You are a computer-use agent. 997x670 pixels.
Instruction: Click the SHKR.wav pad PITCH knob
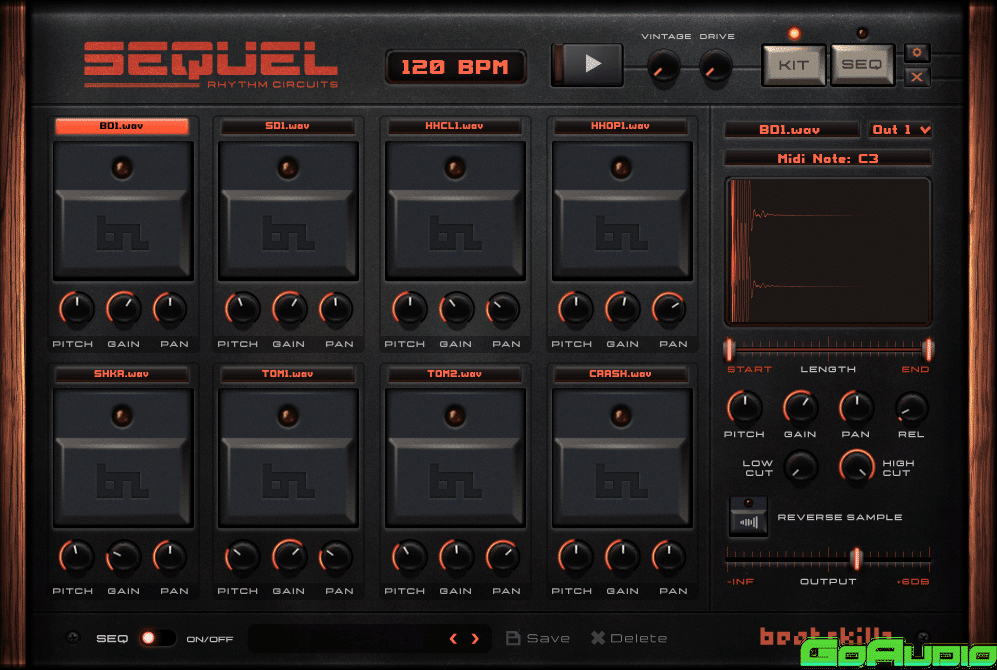[76, 556]
